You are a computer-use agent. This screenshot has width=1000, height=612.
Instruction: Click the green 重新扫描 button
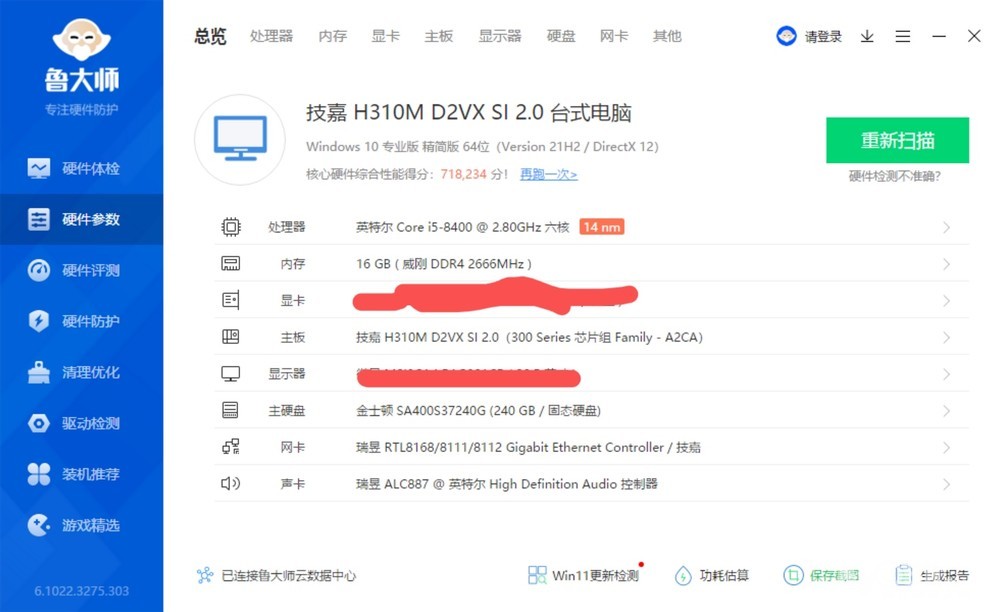[x=897, y=140]
